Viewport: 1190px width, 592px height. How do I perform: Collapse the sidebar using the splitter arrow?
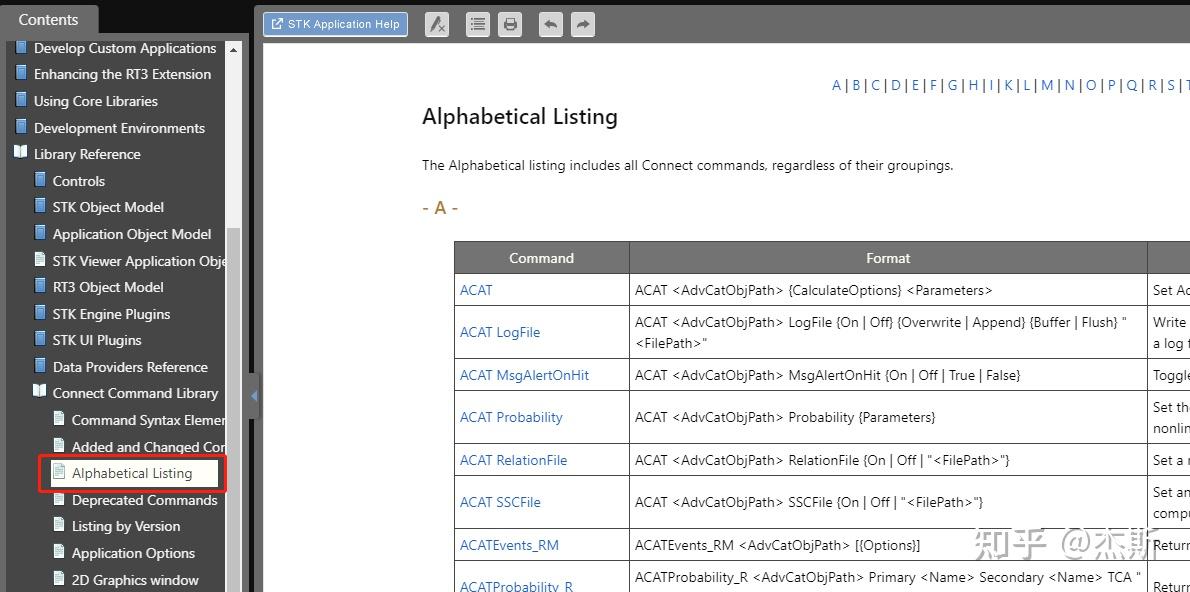254,395
